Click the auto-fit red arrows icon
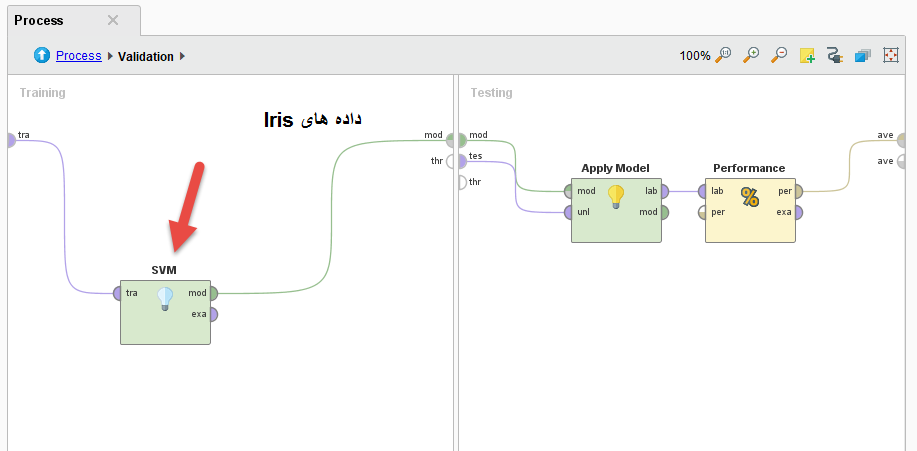 [890, 56]
